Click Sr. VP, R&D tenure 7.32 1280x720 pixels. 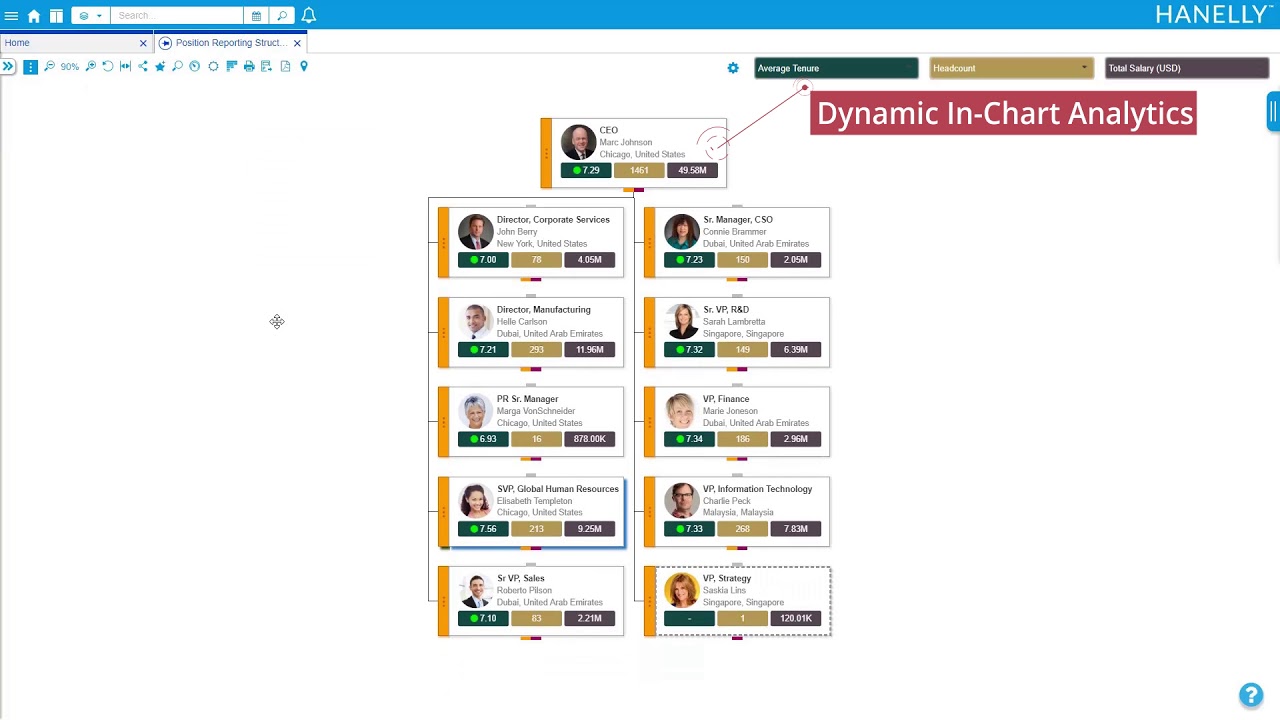(689, 350)
